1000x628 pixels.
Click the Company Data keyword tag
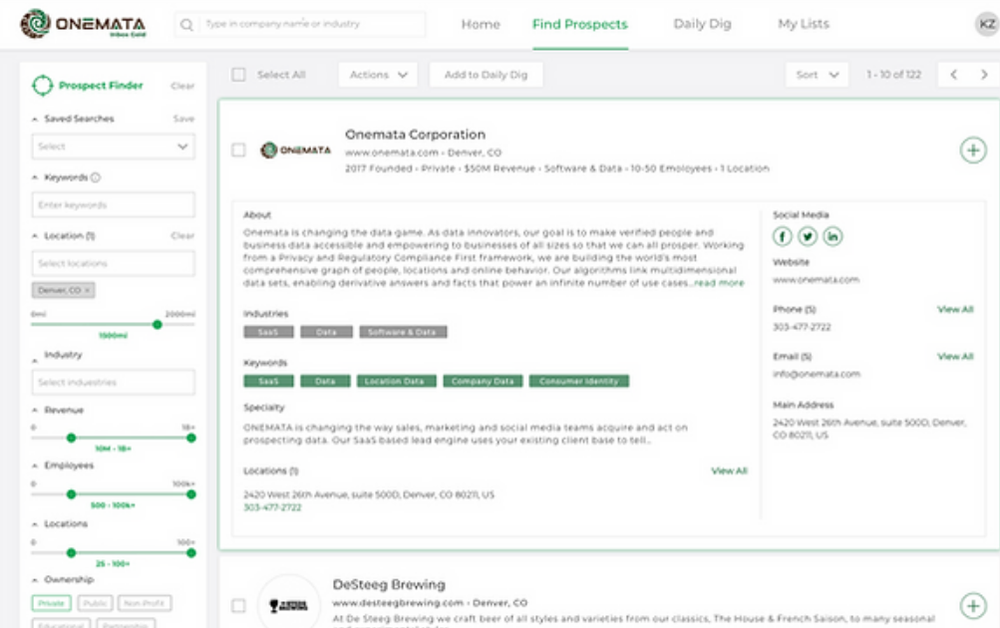pyautogui.click(x=483, y=381)
